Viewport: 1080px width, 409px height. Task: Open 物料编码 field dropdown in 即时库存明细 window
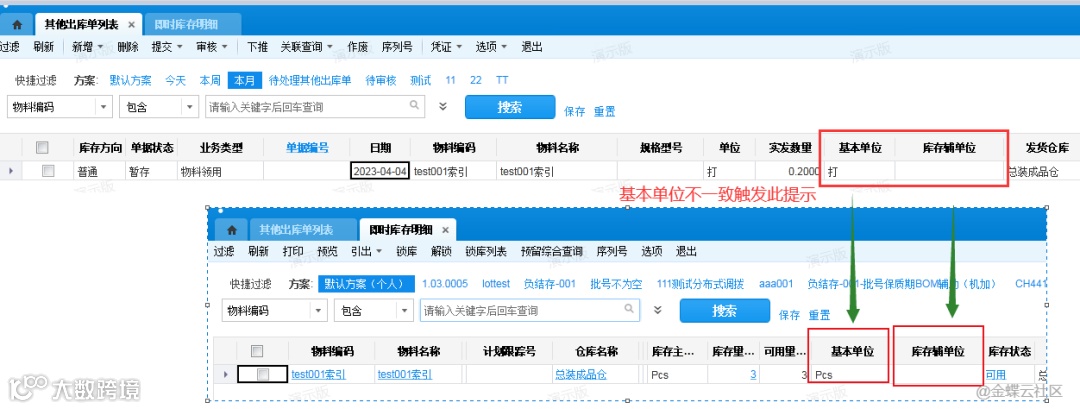pos(318,311)
